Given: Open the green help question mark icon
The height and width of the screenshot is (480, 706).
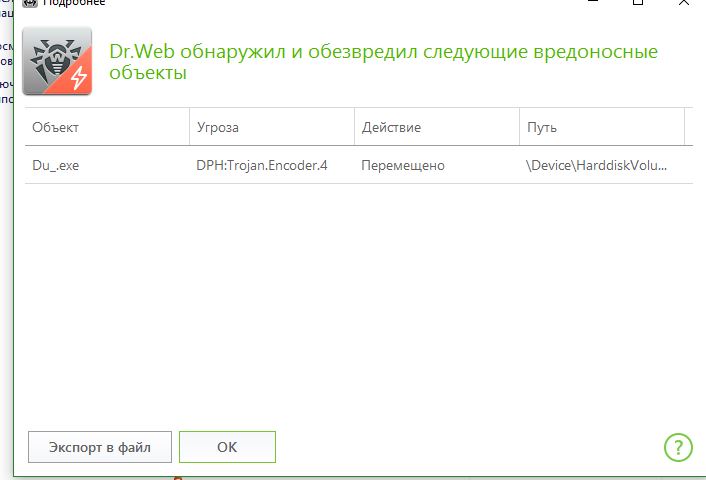Looking at the screenshot, I should tap(678, 447).
